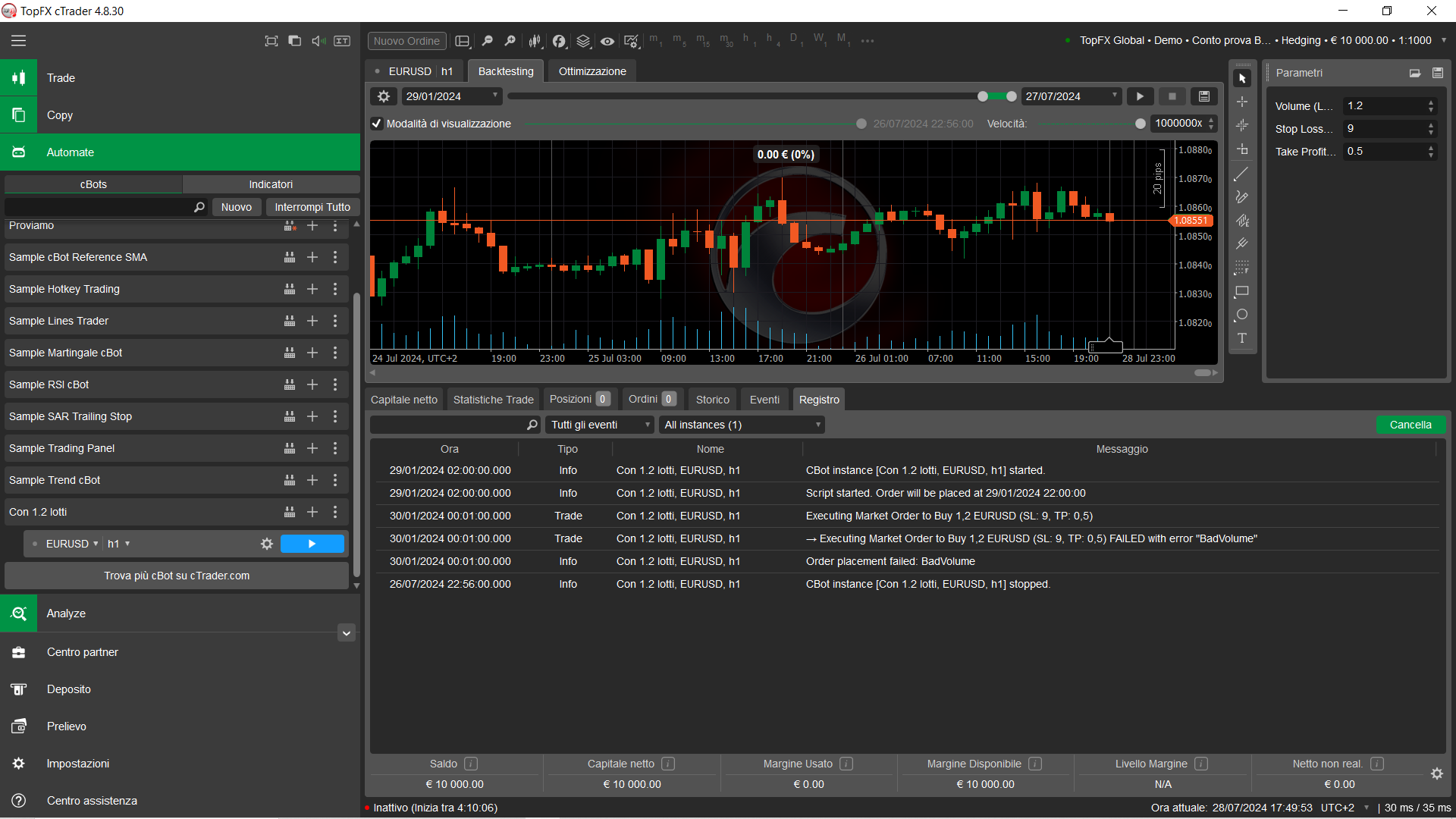Start backtesting with the play button
Viewport: 1456px width, 819px height.
tap(1140, 96)
